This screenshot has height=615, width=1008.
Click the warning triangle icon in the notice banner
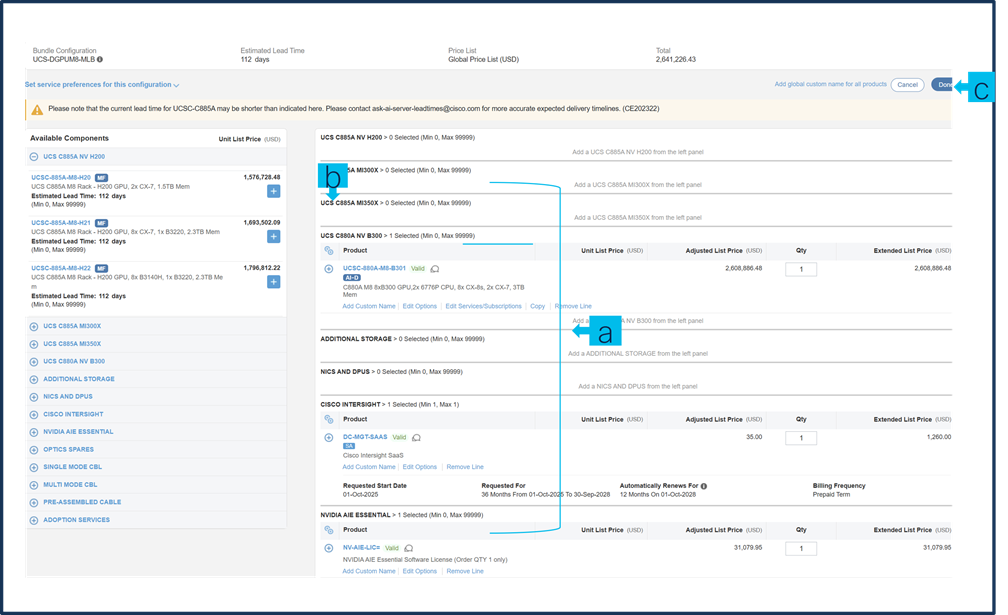pyautogui.click(x=37, y=110)
